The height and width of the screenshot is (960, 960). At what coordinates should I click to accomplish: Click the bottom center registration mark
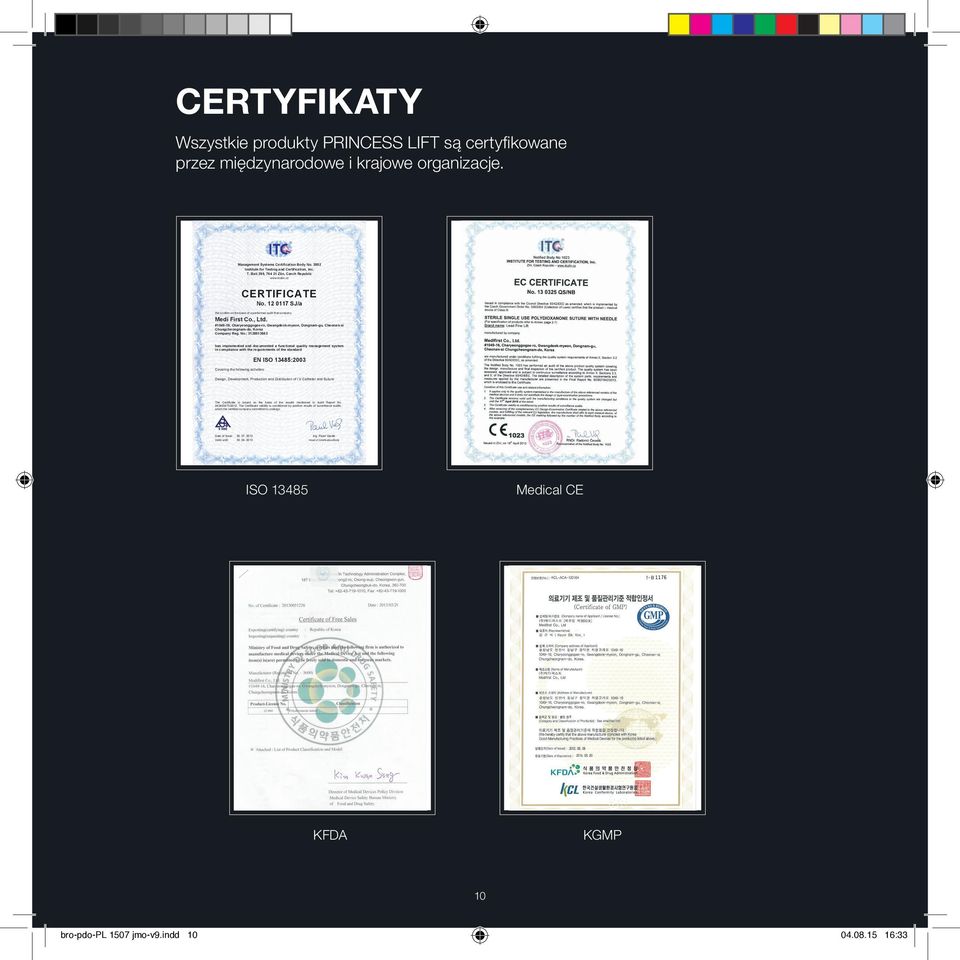click(x=480, y=935)
